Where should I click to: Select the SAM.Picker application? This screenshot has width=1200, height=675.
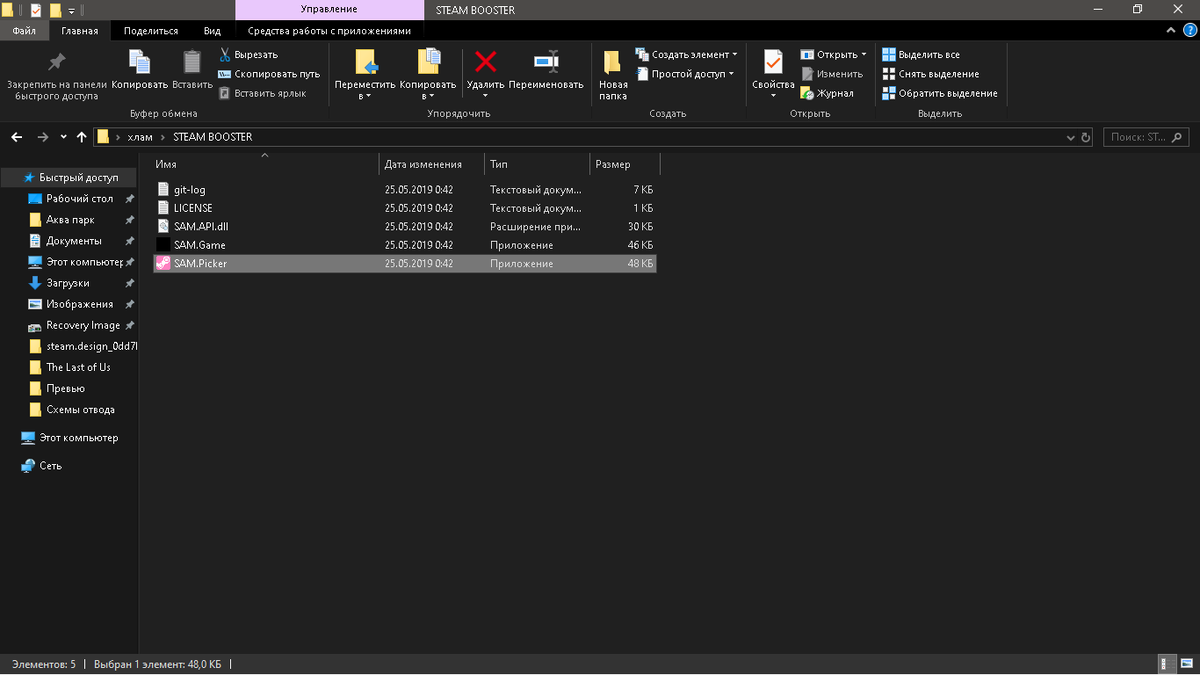[x=405, y=264]
